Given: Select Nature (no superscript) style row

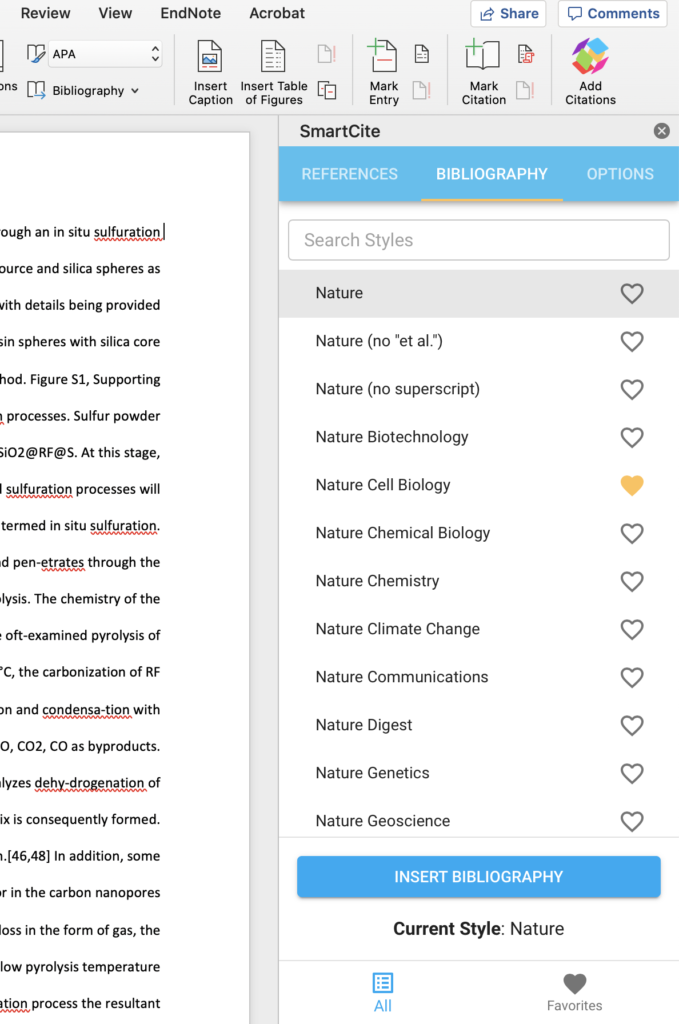Looking at the screenshot, I should (479, 389).
